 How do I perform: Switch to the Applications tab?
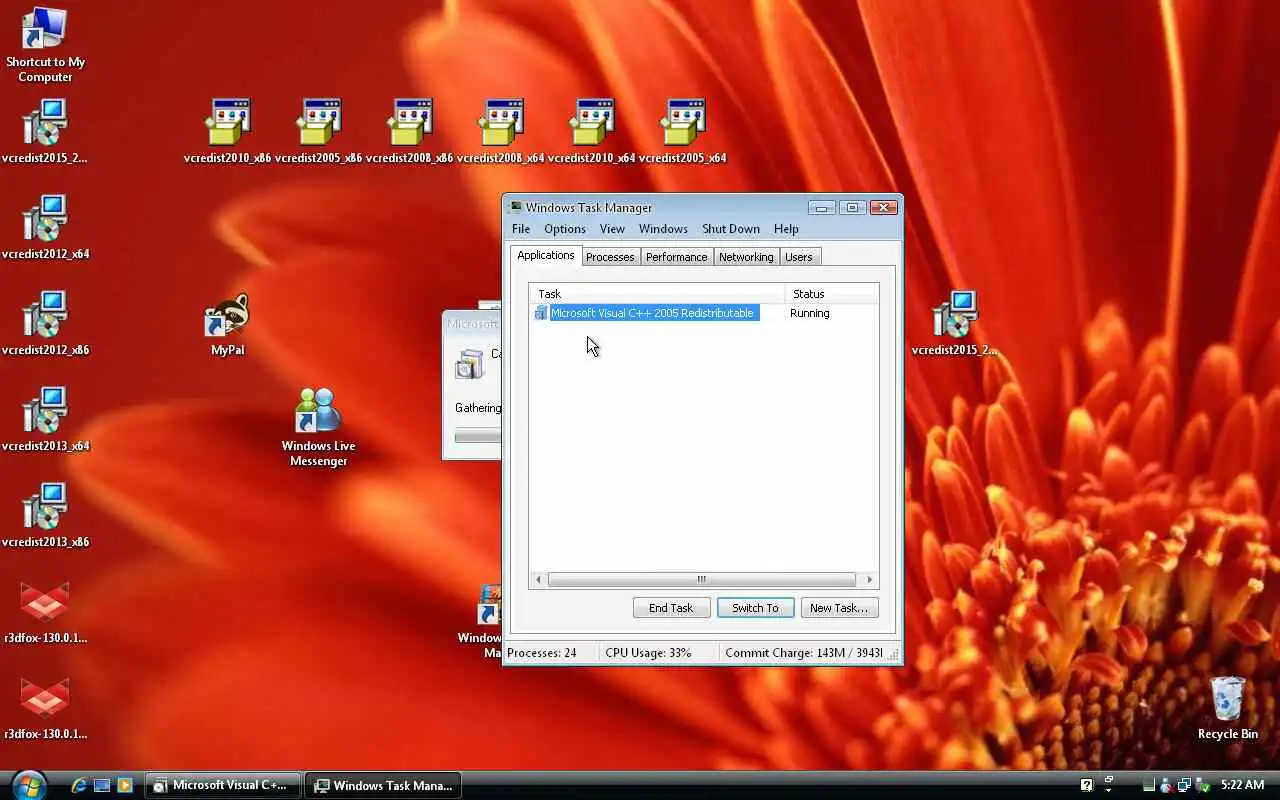(546, 256)
